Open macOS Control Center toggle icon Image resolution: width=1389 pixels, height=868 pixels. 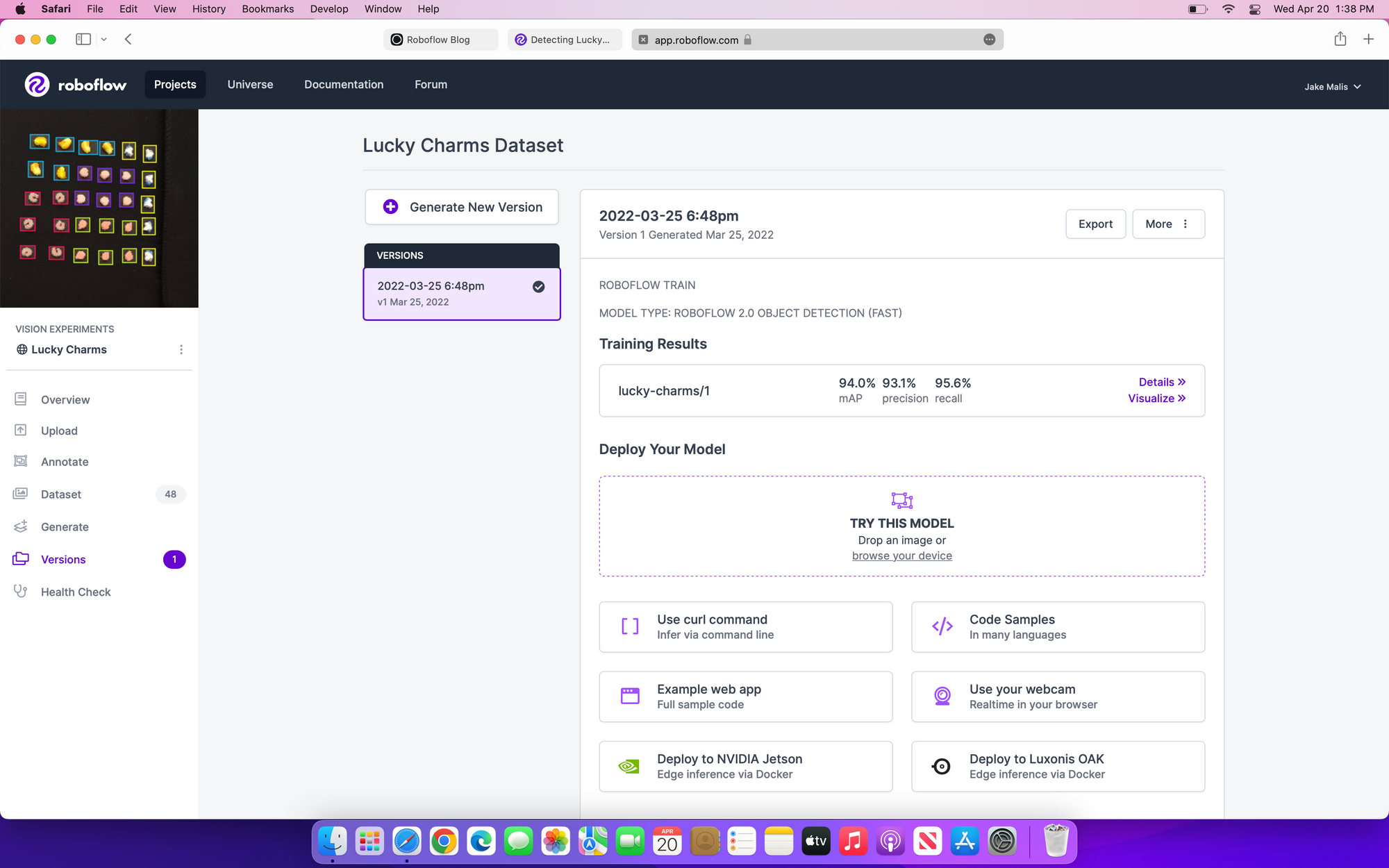(x=1254, y=9)
